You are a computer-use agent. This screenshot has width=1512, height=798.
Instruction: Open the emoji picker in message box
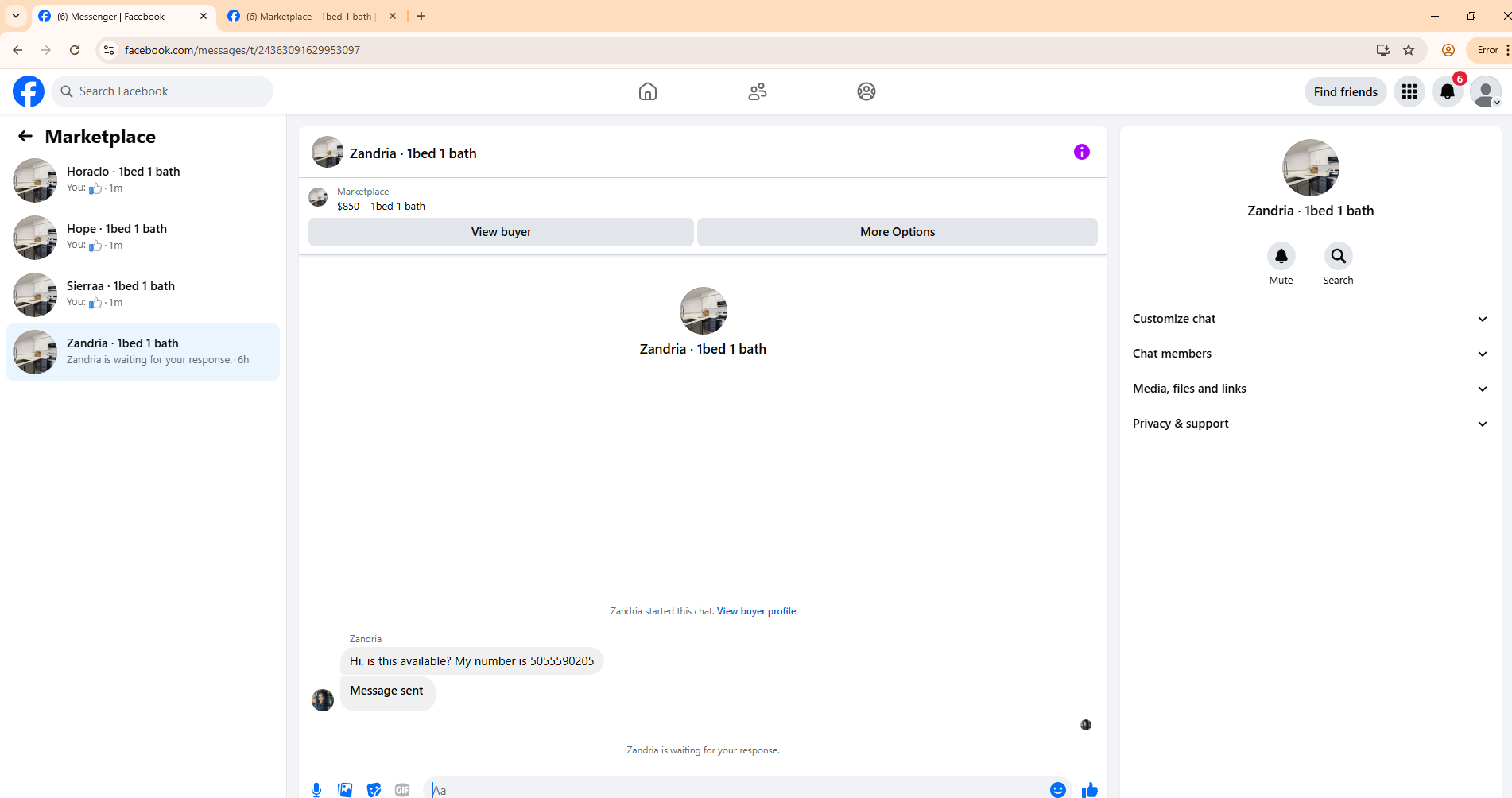(x=1057, y=789)
